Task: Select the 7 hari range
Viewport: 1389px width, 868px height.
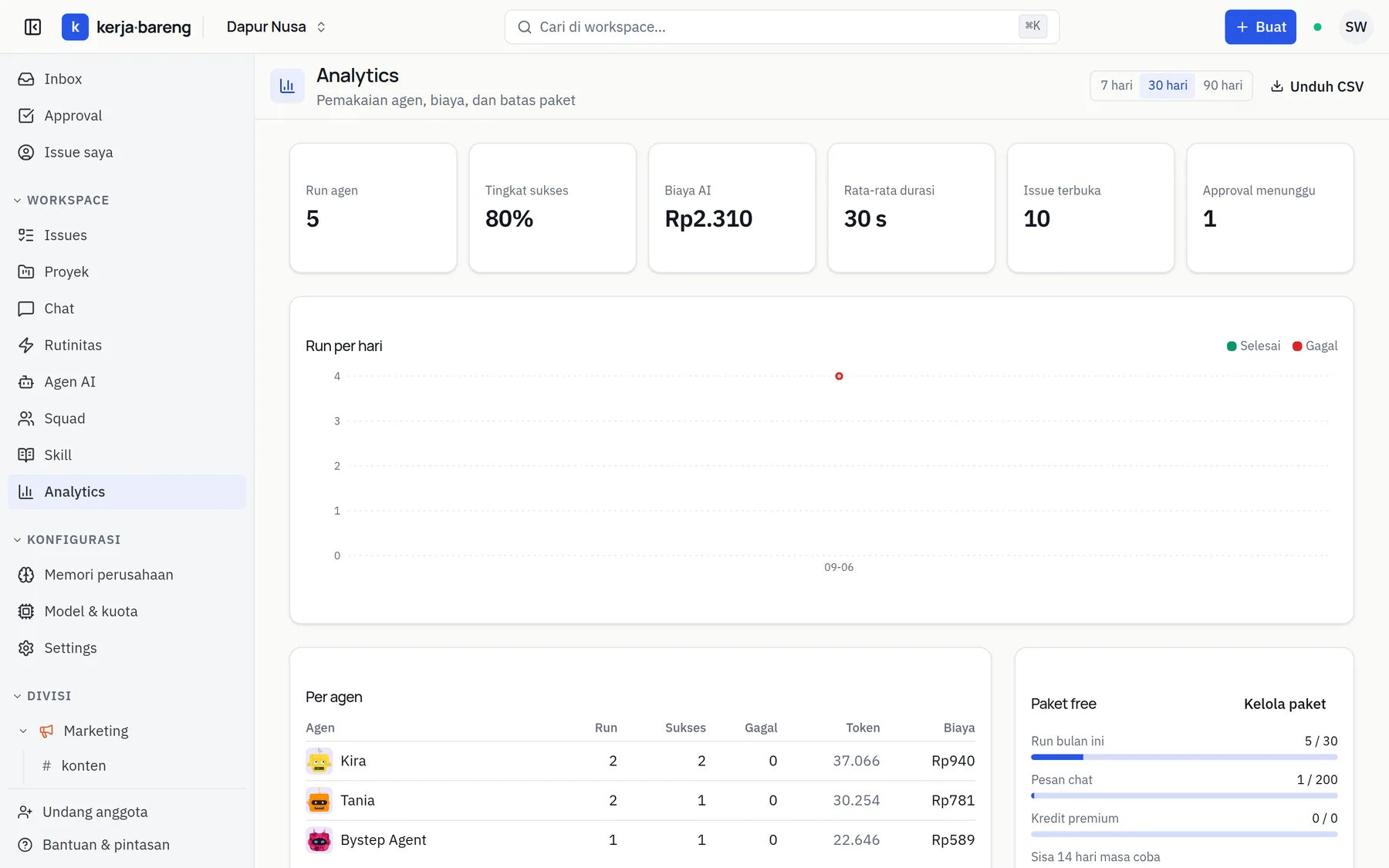Action: click(x=1116, y=86)
